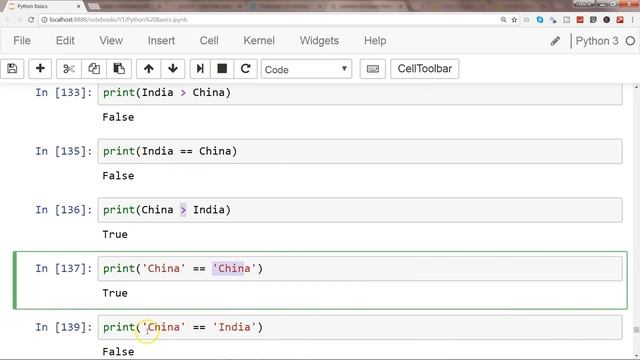This screenshot has height=360, width=640.
Task: Click the notebook vertical scrollbar thumb
Action: click(x=636, y=330)
